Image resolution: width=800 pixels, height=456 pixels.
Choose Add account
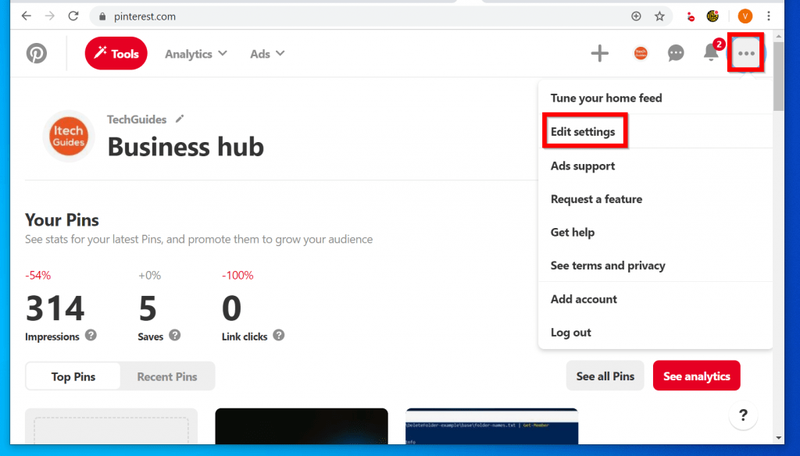(583, 299)
